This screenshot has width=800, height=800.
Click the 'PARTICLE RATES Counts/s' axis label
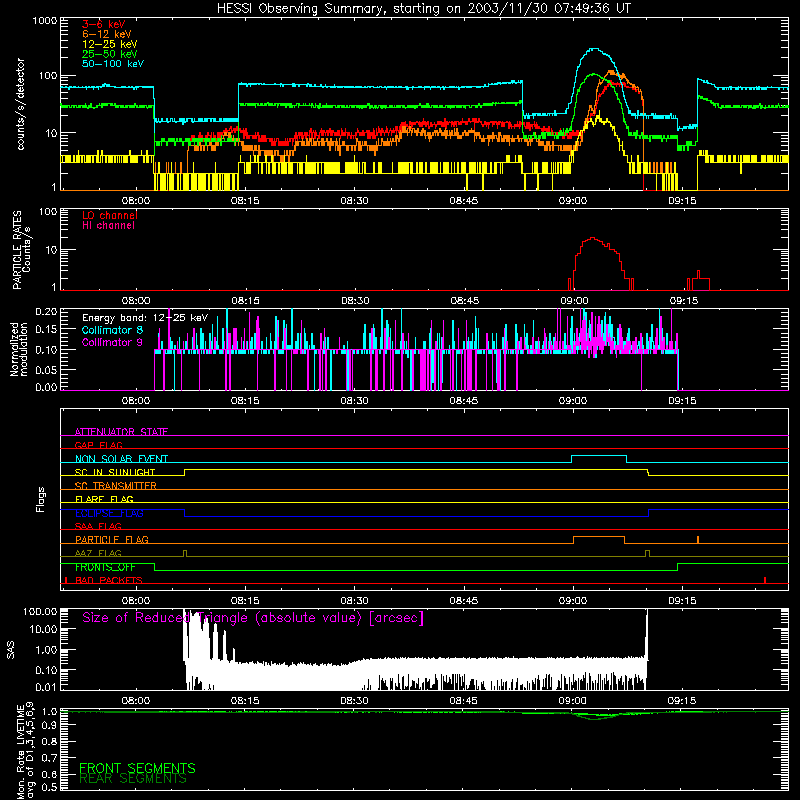click(x=21, y=249)
